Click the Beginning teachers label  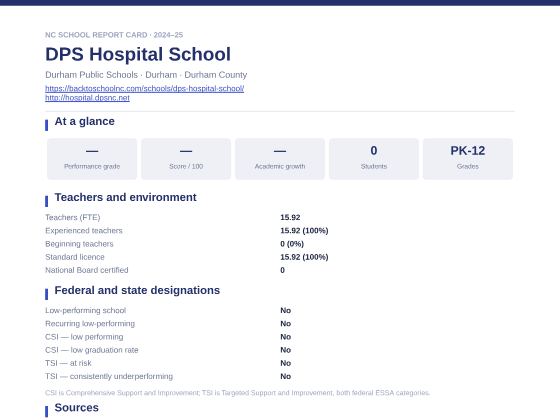click(x=79, y=244)
